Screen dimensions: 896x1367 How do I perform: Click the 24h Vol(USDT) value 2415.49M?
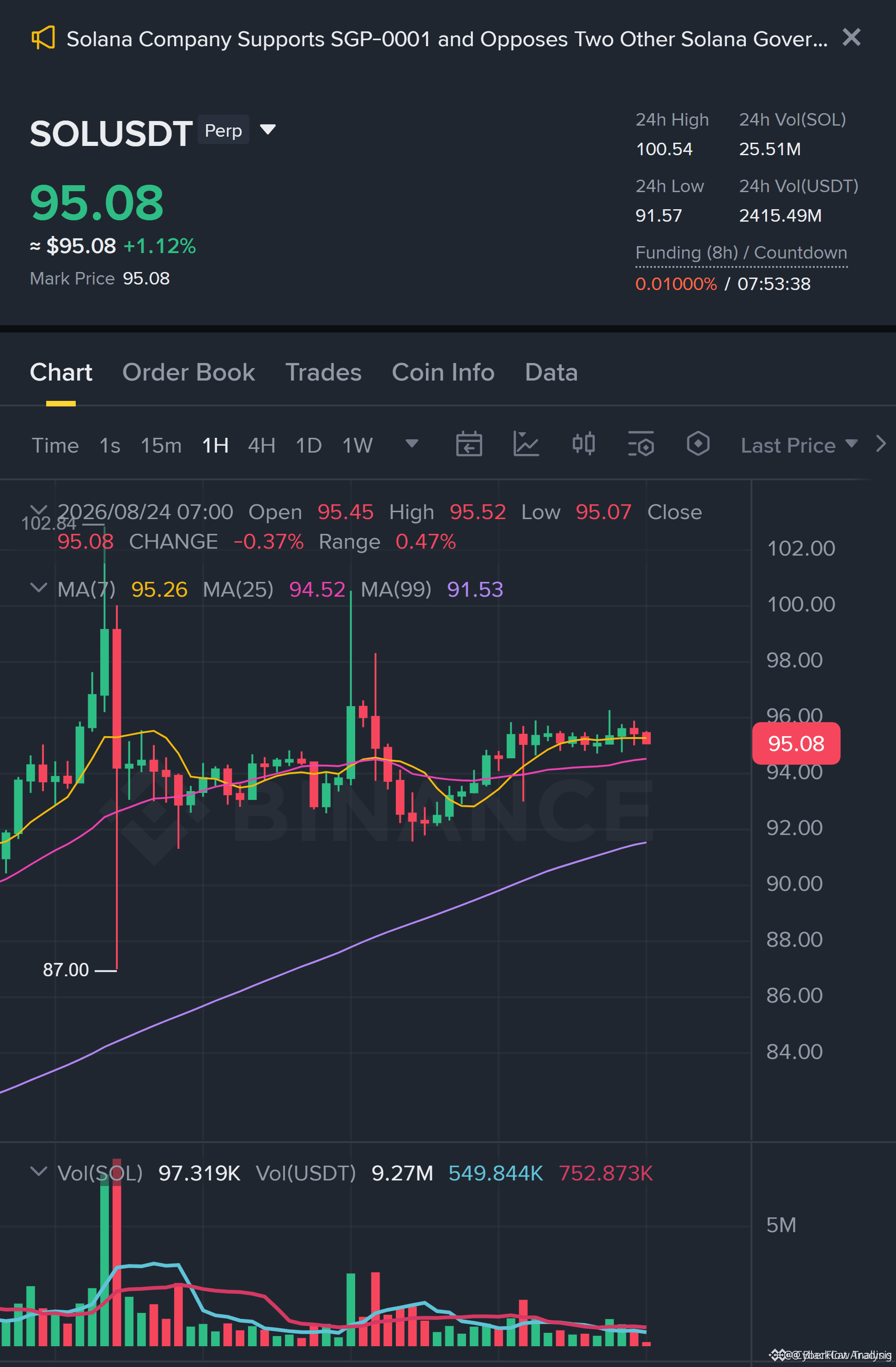coord(780,215)
